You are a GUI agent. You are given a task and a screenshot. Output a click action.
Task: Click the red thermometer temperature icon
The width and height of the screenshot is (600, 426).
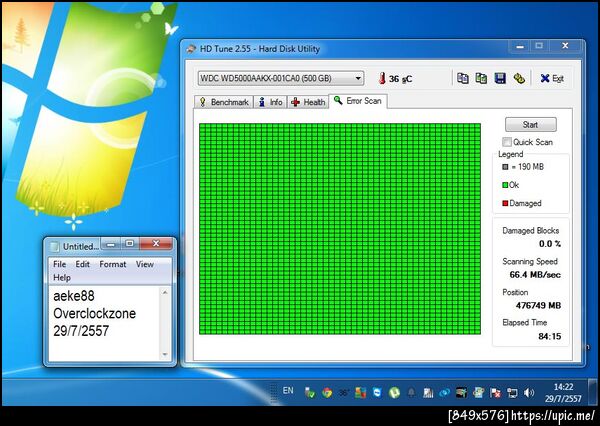coord(382,78)
